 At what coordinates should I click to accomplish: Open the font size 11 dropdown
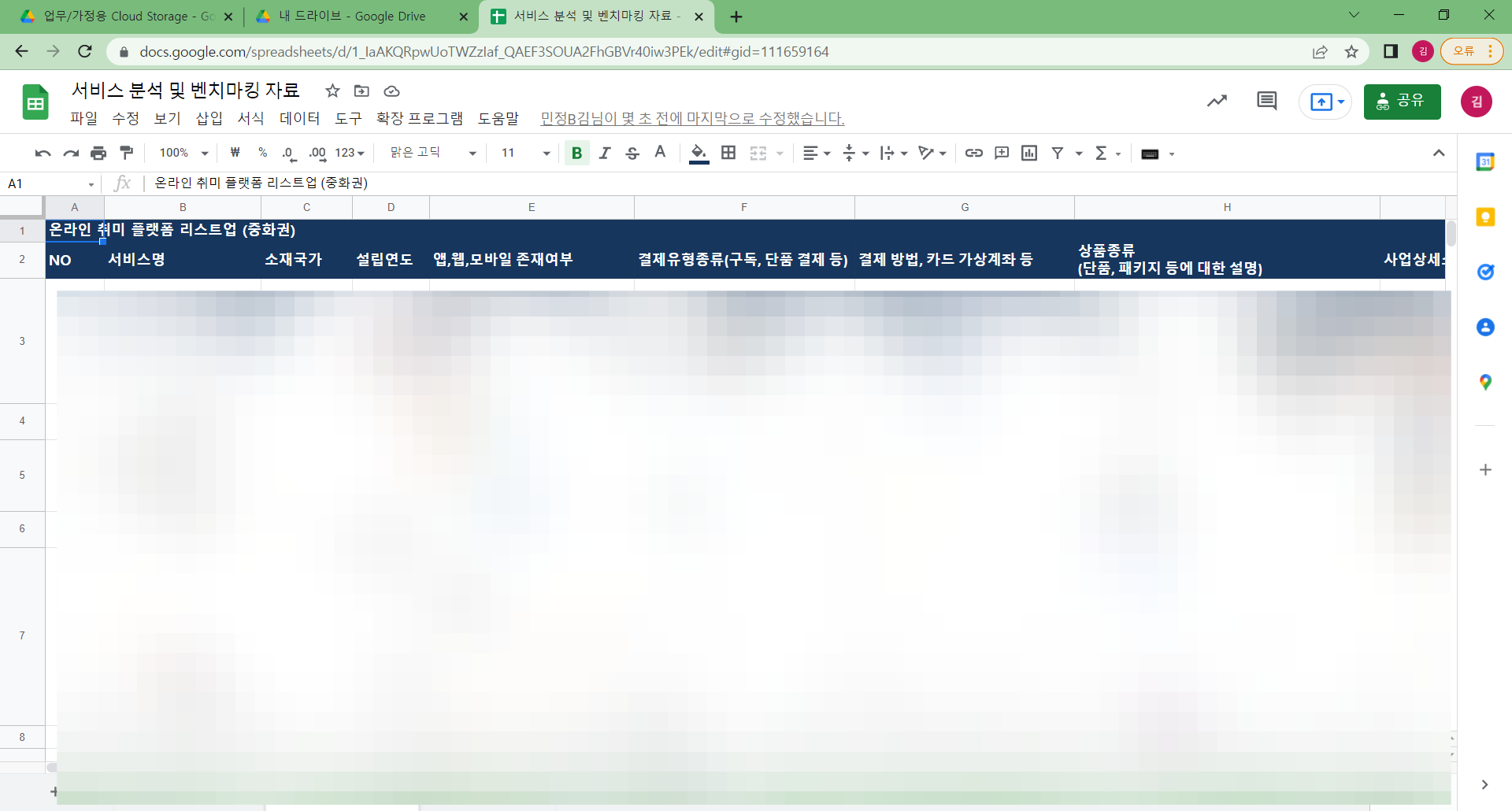525,153
